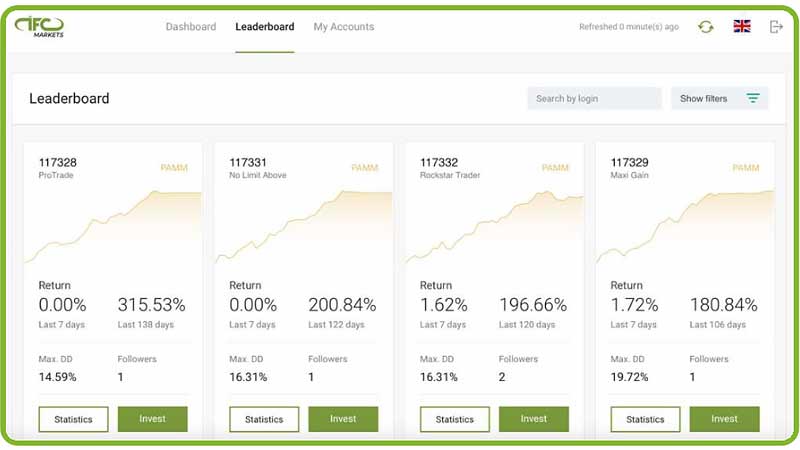
Task: Expand the Show filters panel
Action: (x=704, y=98)
